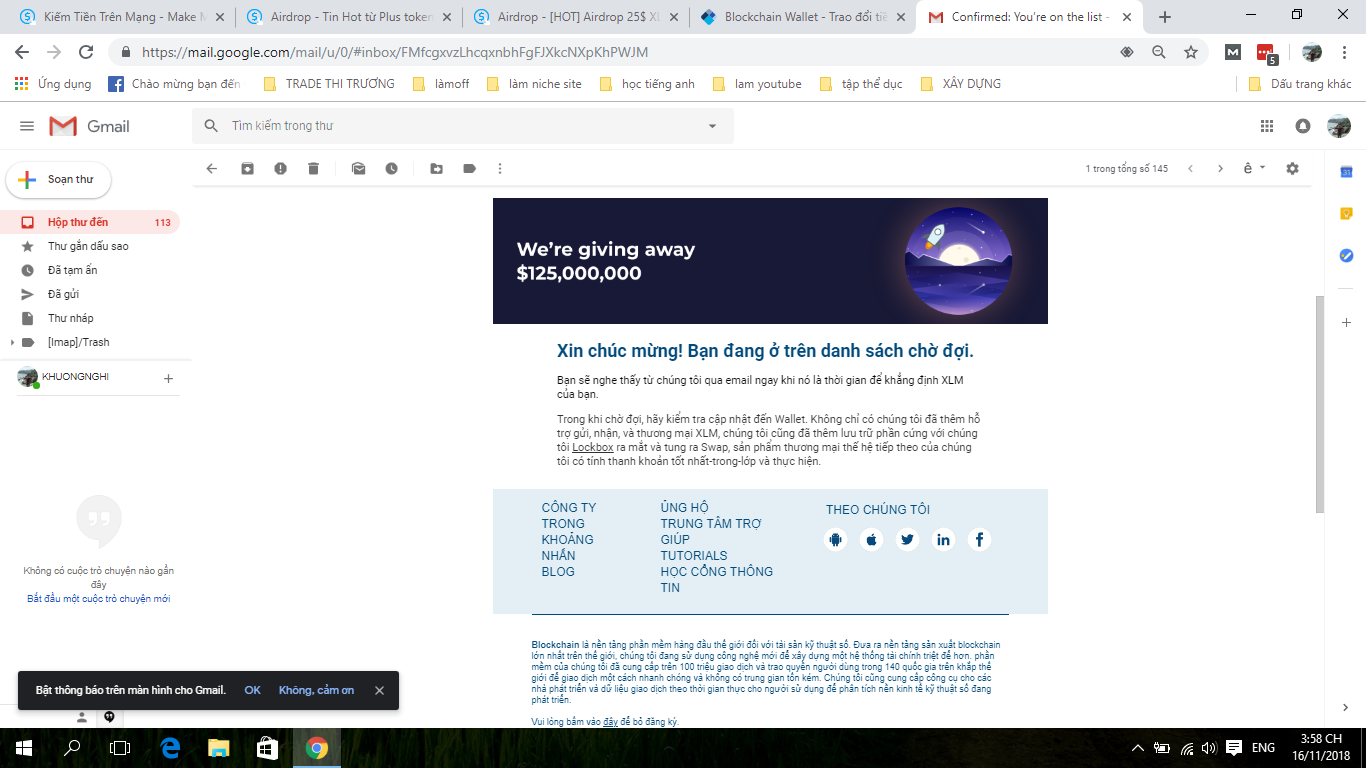Open the Google account avatar in Gmail

1339,126
